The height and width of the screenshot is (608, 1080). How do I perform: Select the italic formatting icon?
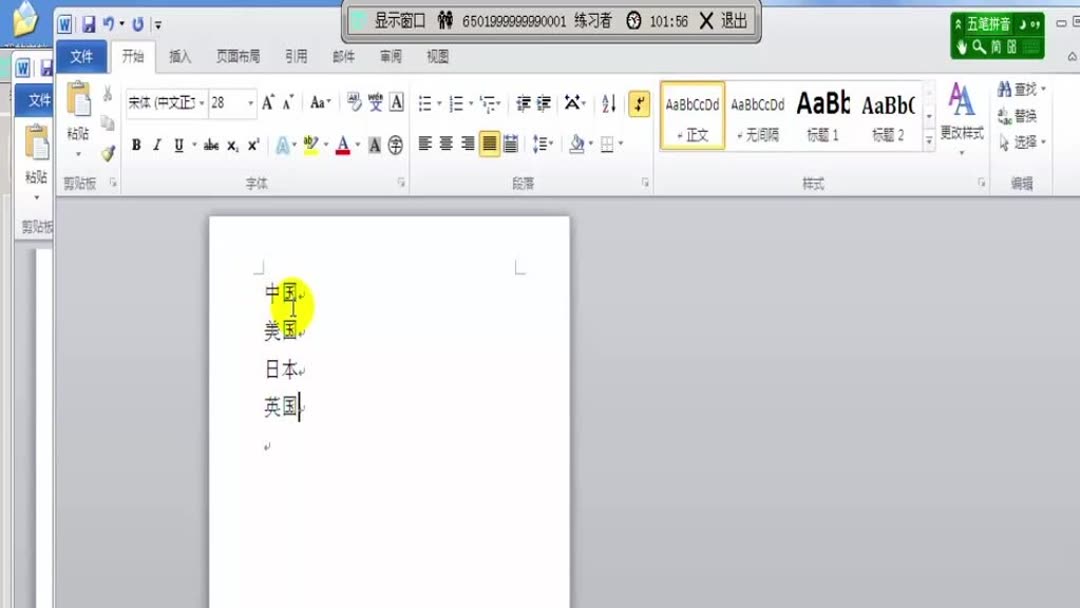156,143
